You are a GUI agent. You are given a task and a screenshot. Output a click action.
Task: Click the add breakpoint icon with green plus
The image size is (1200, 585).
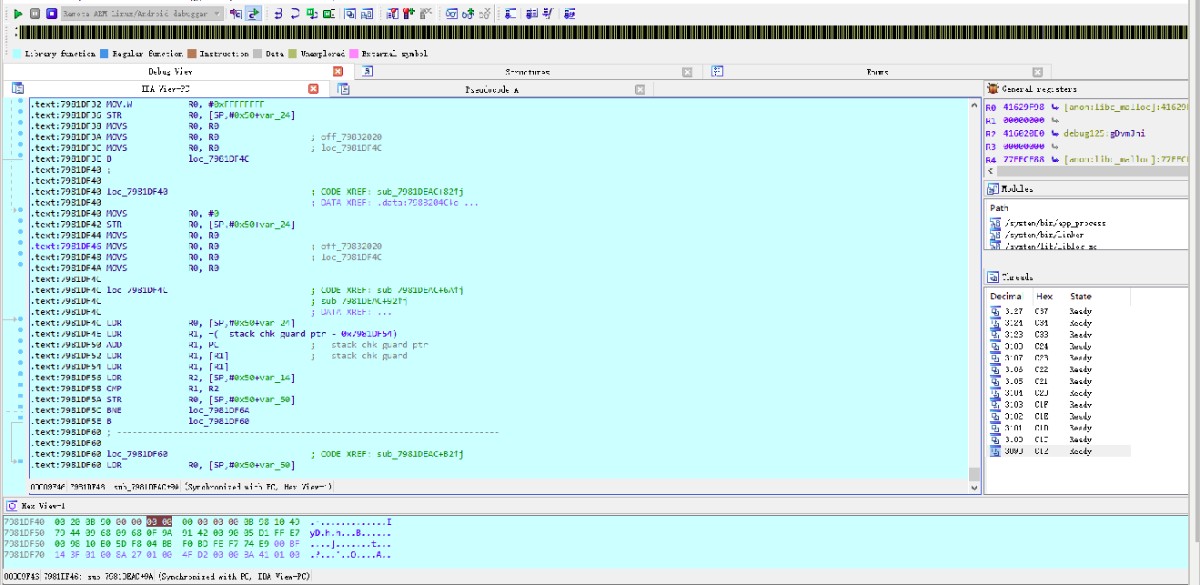(x=409, y=14)
